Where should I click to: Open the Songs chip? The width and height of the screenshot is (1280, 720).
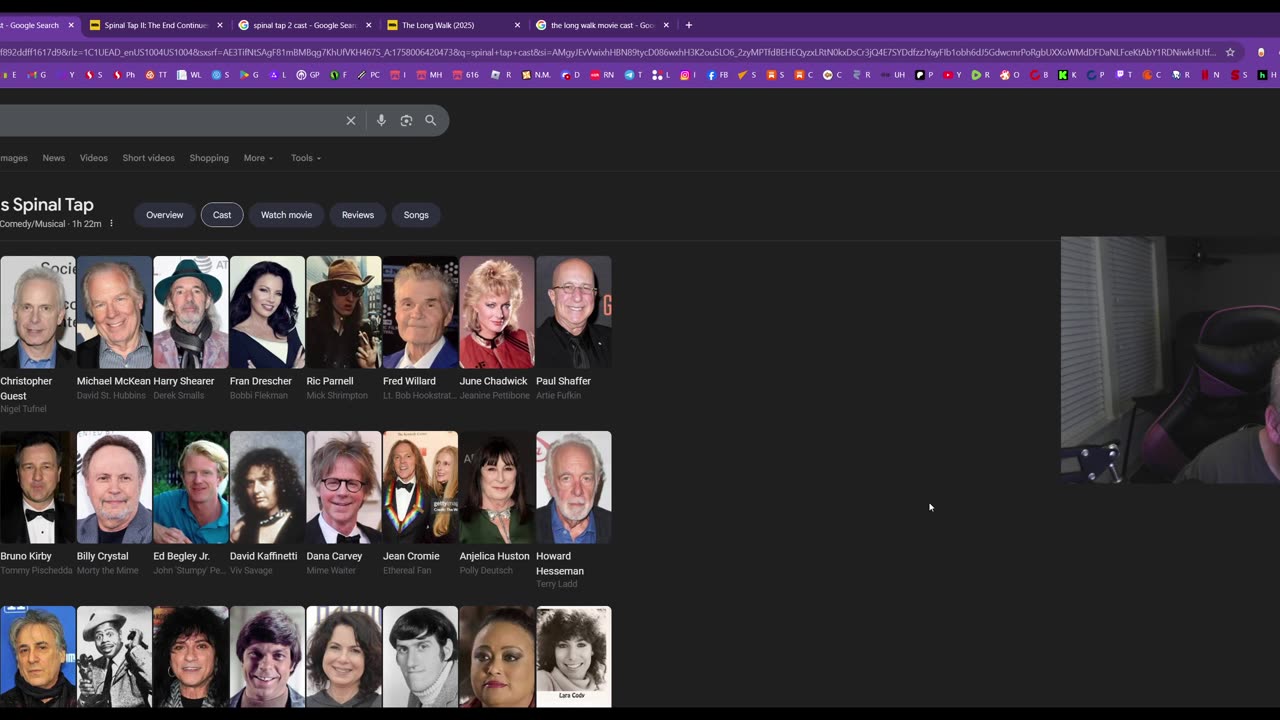point(416,215)
